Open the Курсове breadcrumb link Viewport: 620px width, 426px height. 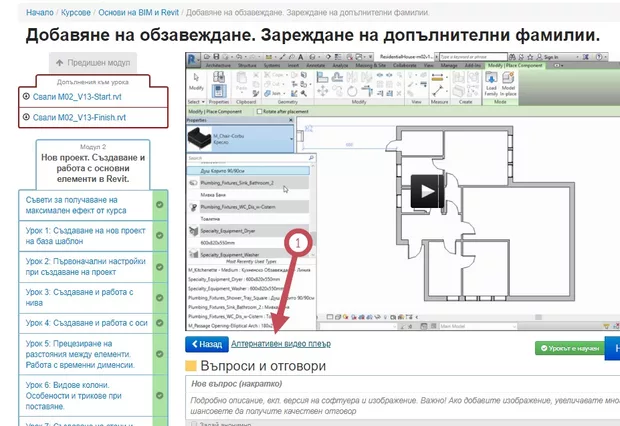(x=76, y=13)
